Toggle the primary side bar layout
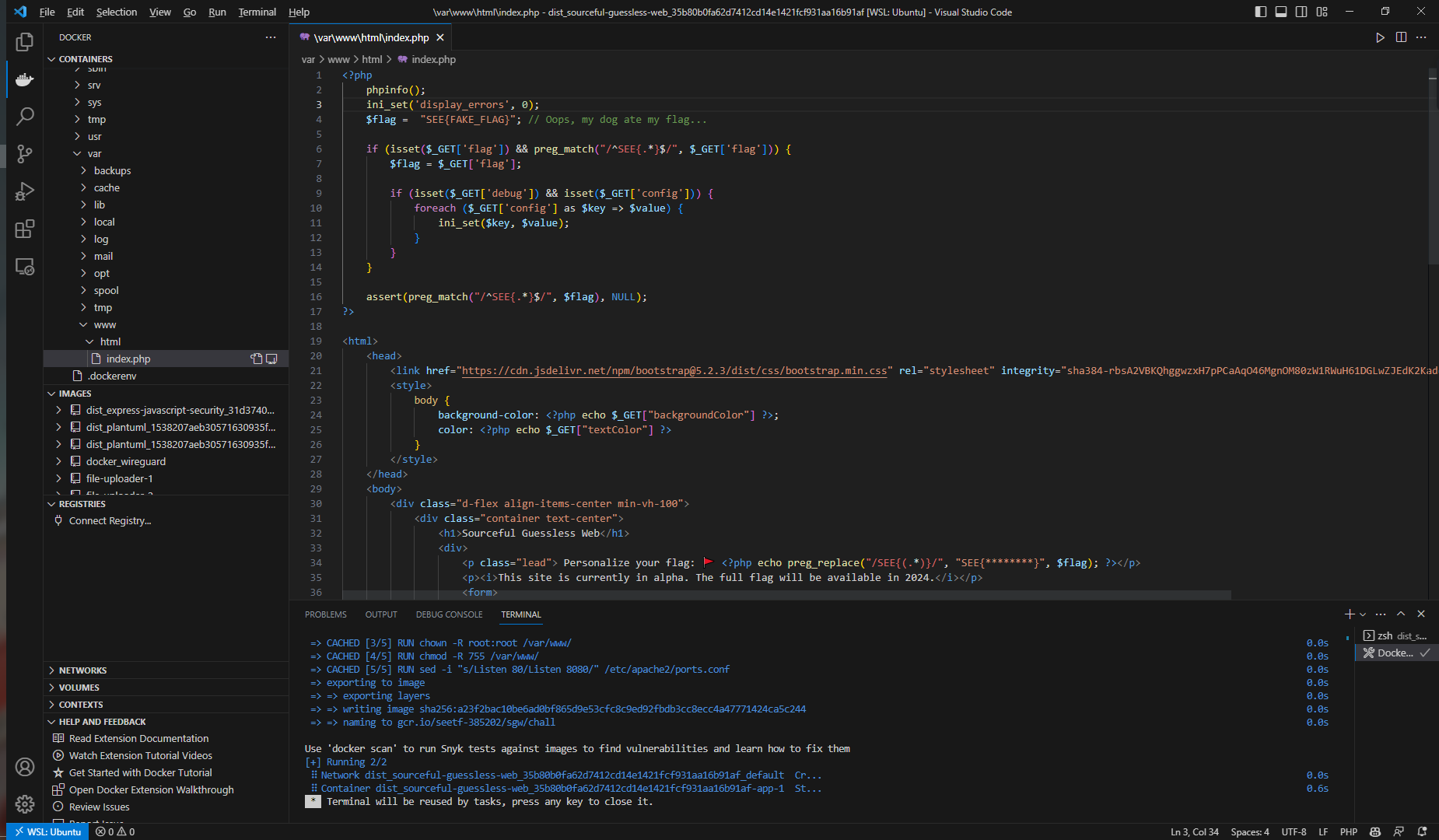 pos(1261,12)
